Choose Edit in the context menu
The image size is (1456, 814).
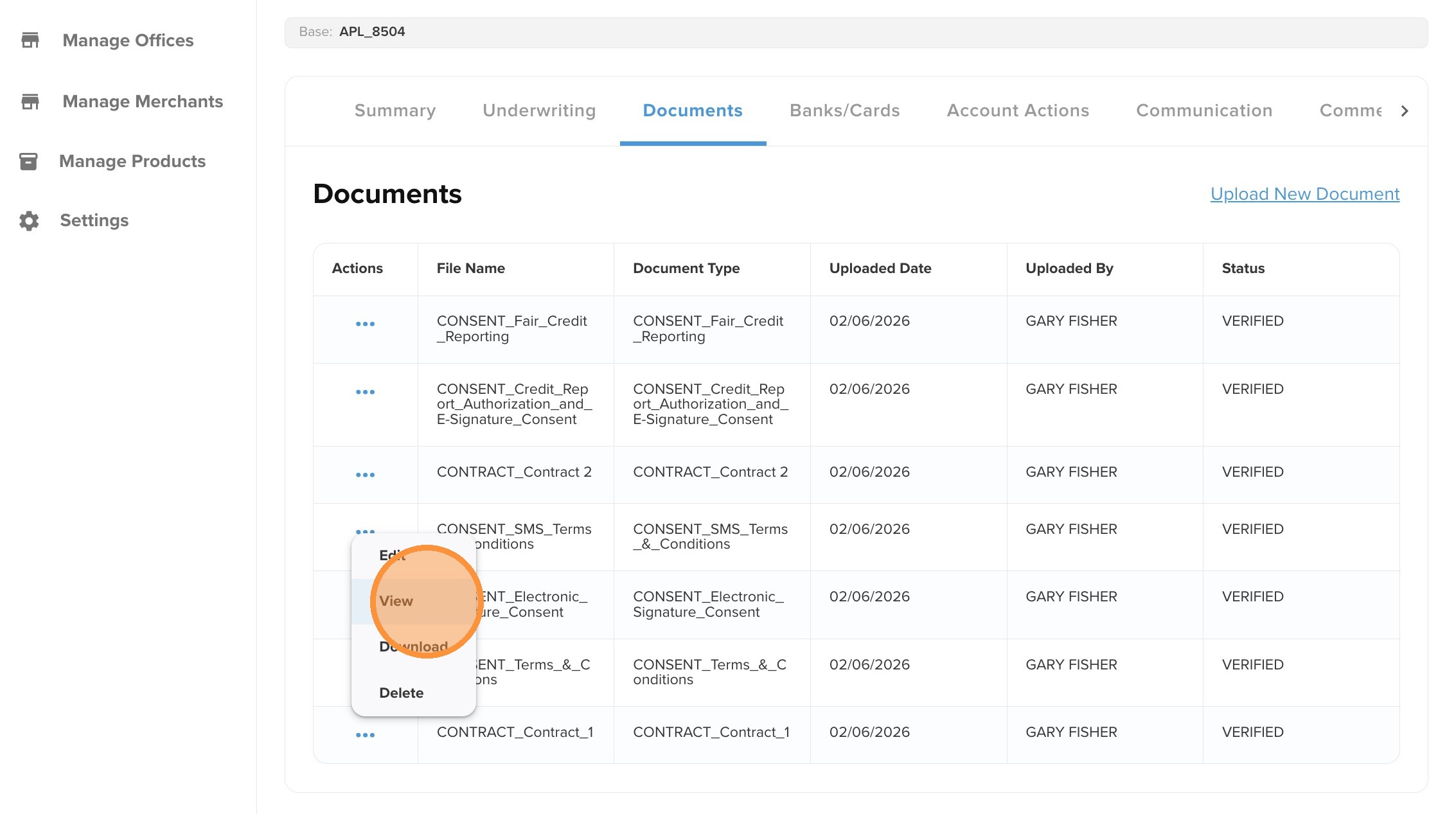point(392,555)
